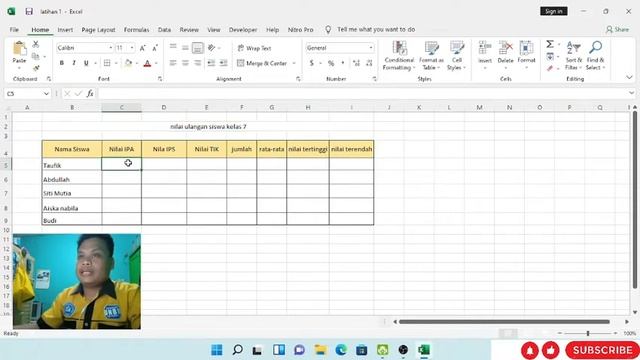Click the Format Painter brush icon
The width and height of the screenshot is (640, 360).
click(36, 68)
